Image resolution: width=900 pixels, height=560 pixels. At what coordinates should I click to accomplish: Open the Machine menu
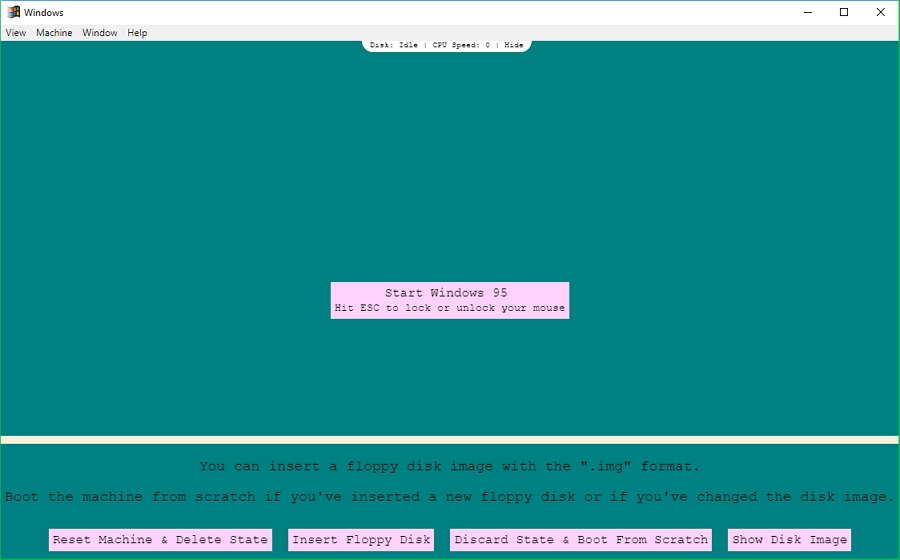(x=54, y=33)
